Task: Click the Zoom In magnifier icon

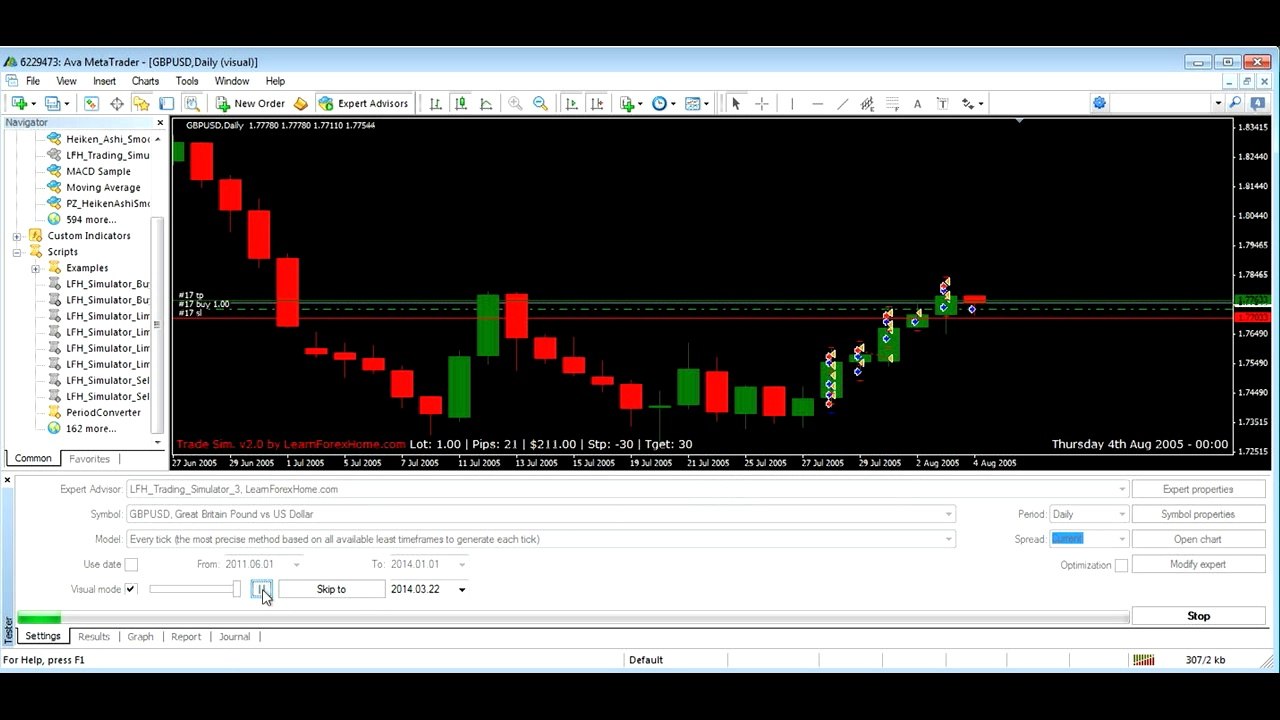Action: point(515,103)
